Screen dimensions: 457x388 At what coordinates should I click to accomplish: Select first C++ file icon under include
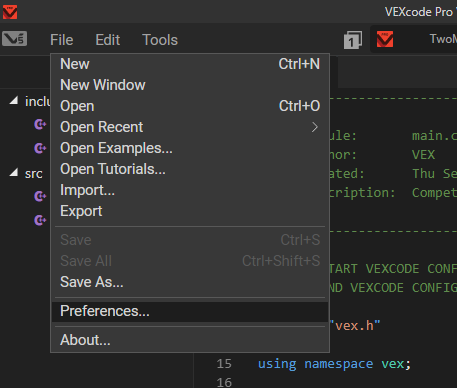pyautogui.click(x=40, y=125)
